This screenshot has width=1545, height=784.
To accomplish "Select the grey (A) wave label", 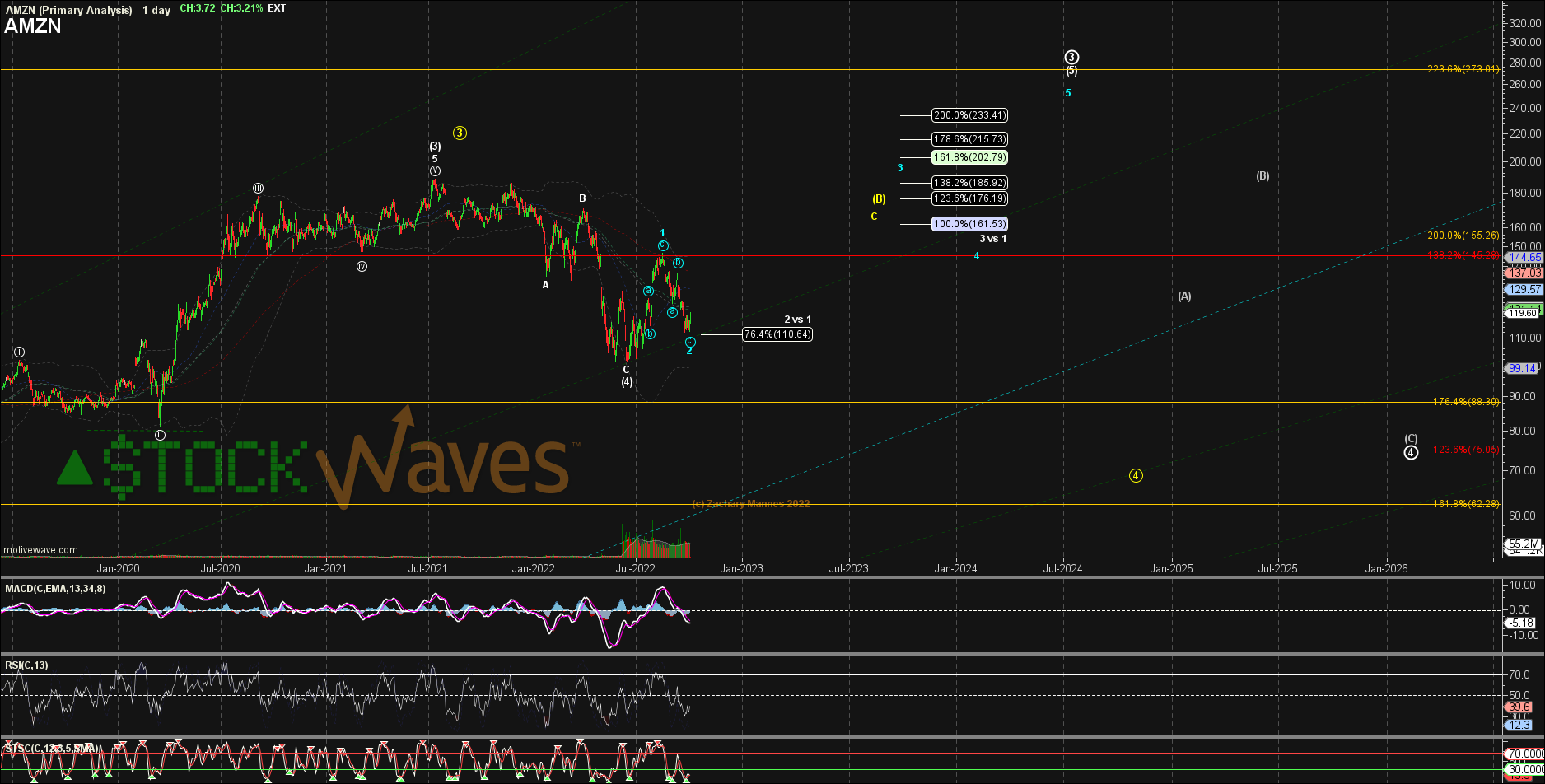I will point(1184,296).
